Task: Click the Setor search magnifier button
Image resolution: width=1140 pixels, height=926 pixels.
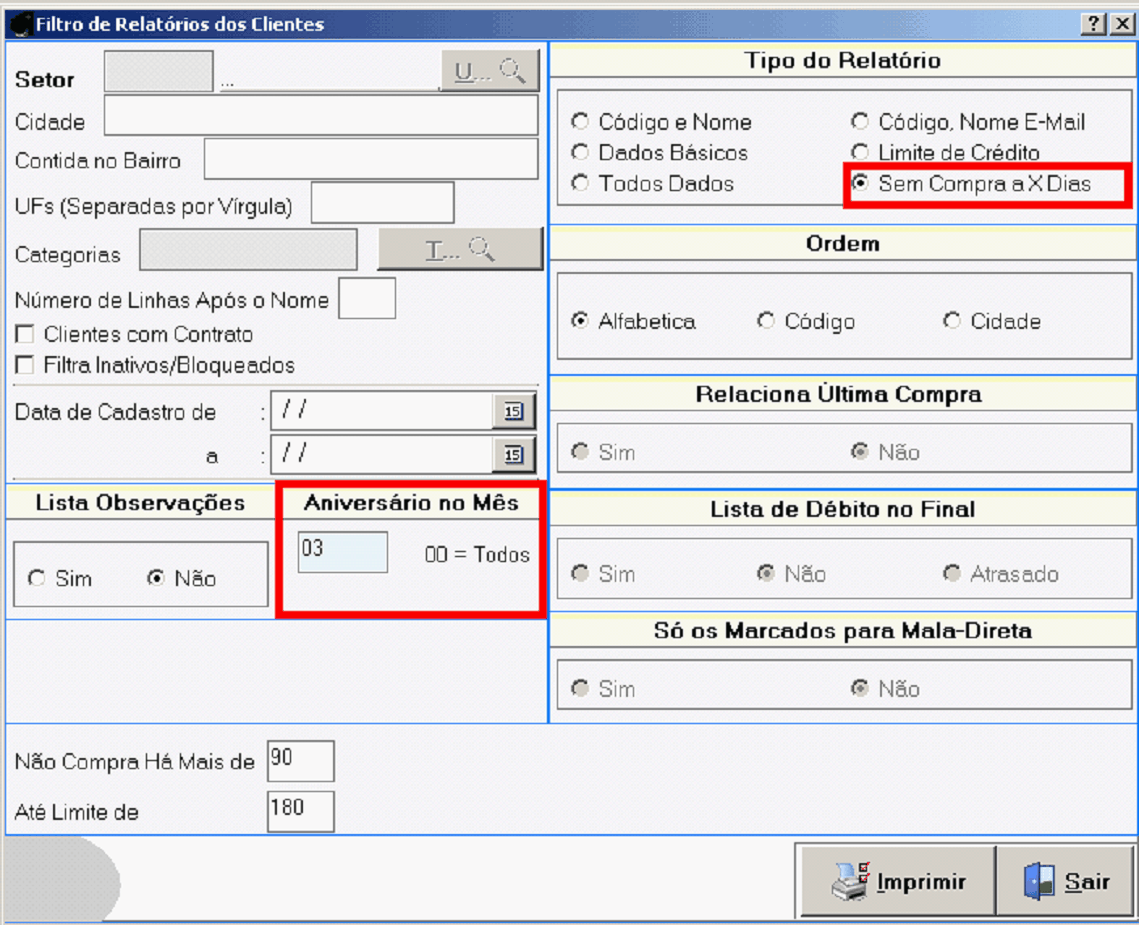Action: (x=490, y=72)
